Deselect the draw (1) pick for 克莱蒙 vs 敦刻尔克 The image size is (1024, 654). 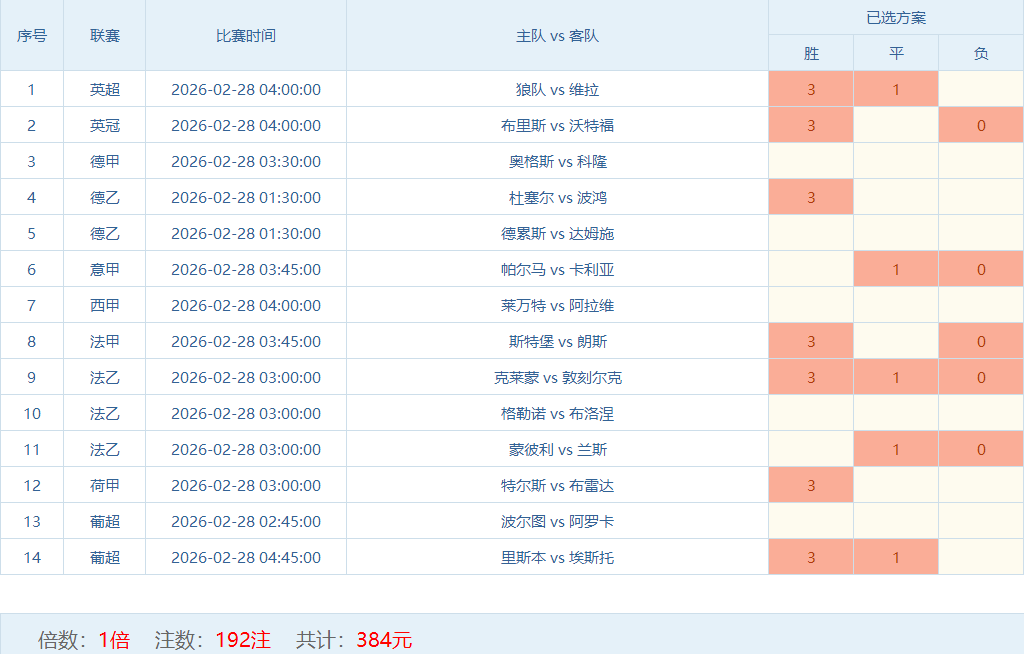896,377
